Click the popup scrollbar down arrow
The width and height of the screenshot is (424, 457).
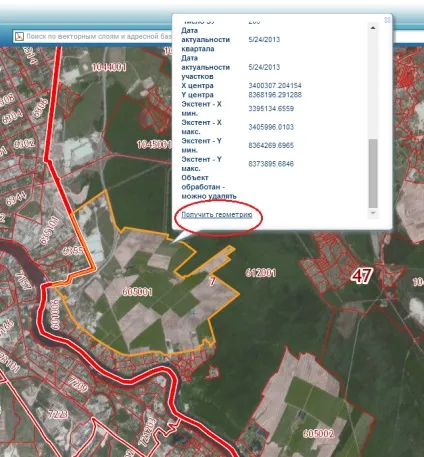pyautogui.click(x=373, y=213)
